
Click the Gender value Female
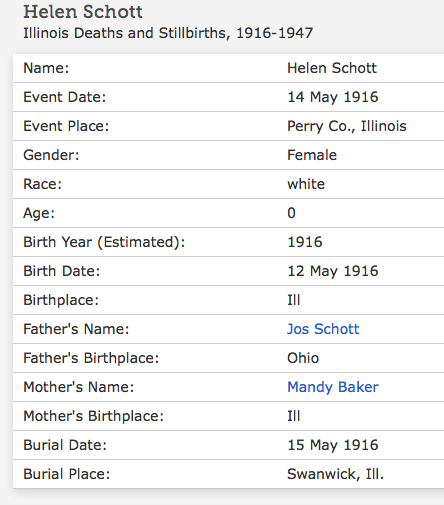(312, 155)
